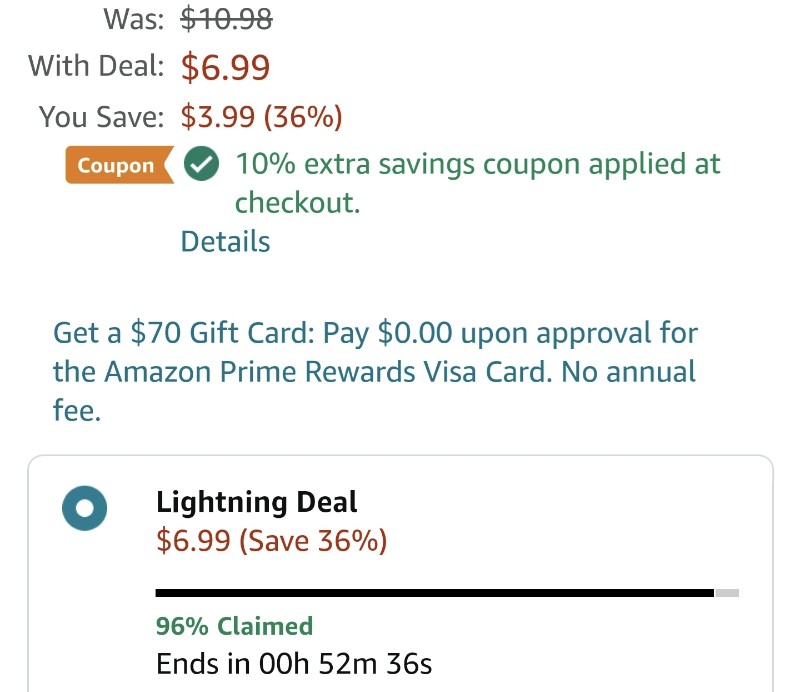
Task: Click the gray unclaimed end of progress bar
Action: pos(727,593)
